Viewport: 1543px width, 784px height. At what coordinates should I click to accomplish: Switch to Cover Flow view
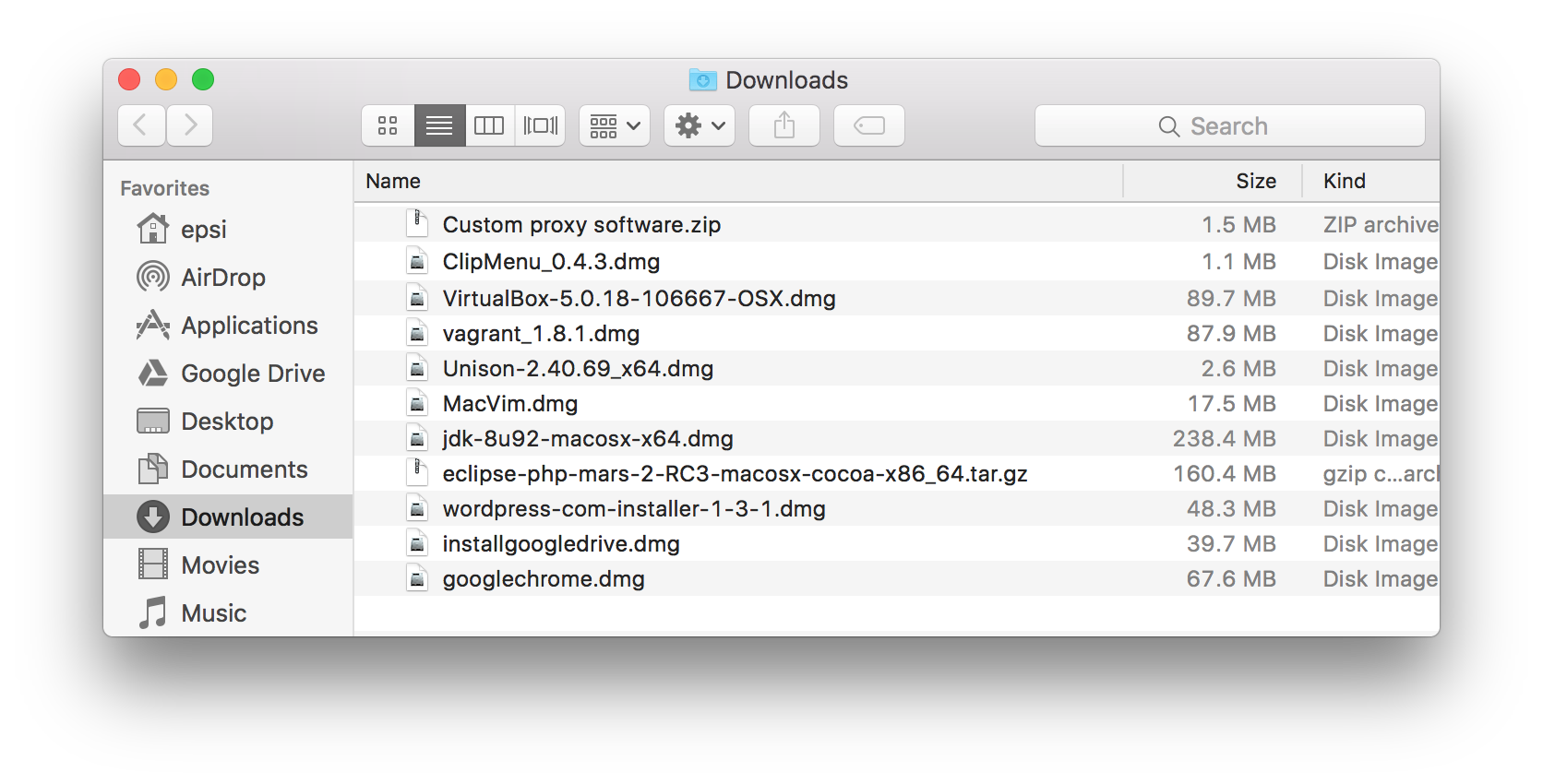540,125
